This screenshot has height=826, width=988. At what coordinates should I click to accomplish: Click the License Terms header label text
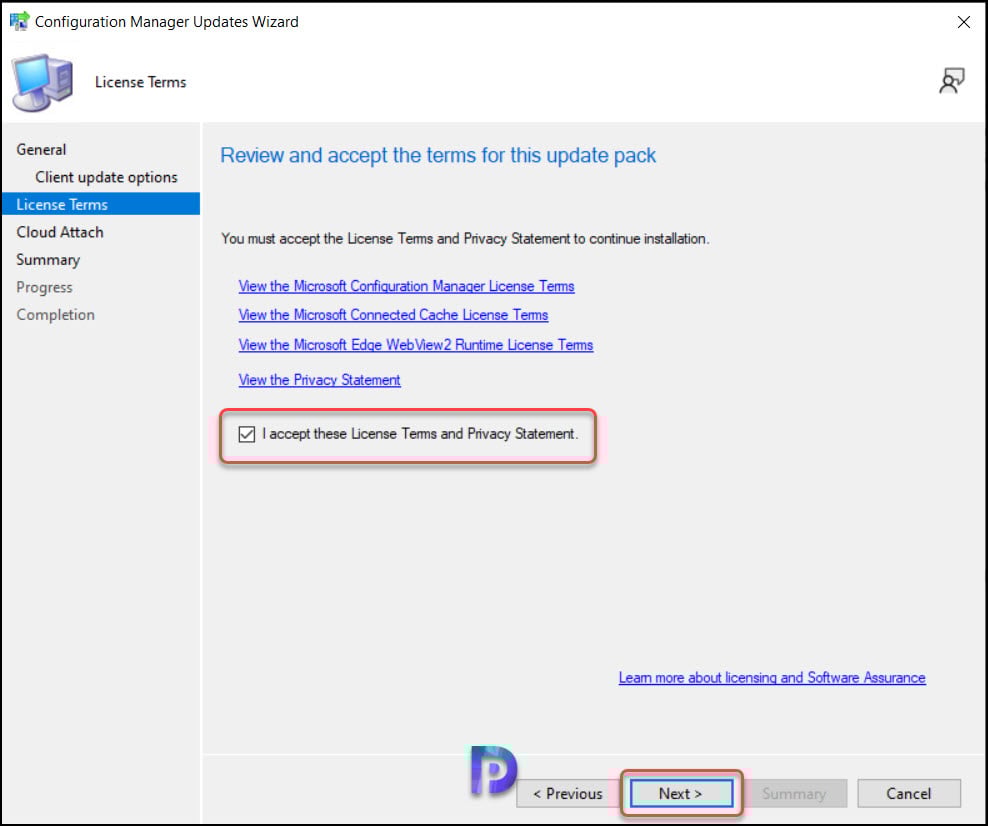point(141,82)
